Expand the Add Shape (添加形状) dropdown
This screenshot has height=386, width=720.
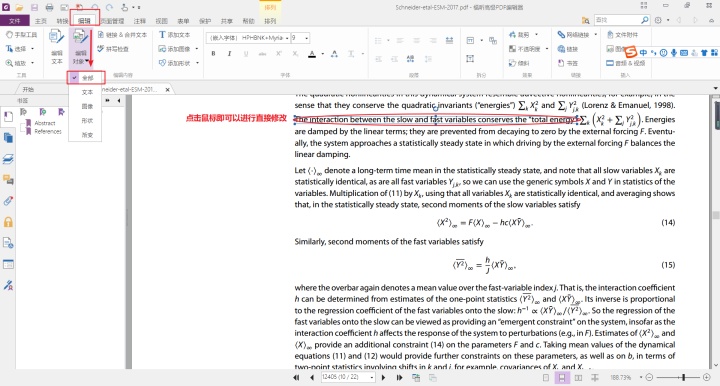[x=197, y=63]
